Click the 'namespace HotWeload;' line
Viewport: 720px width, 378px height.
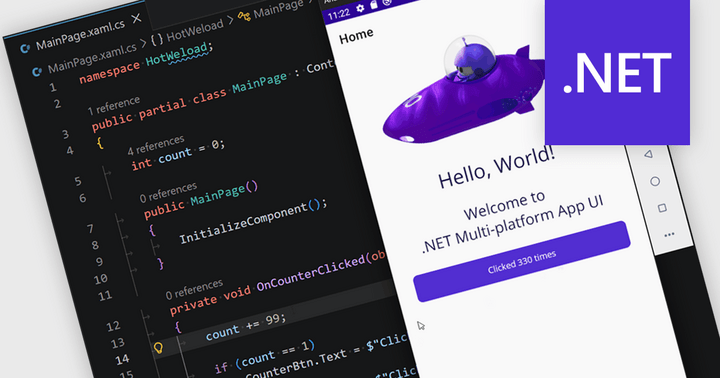click(x=146, y=63)
